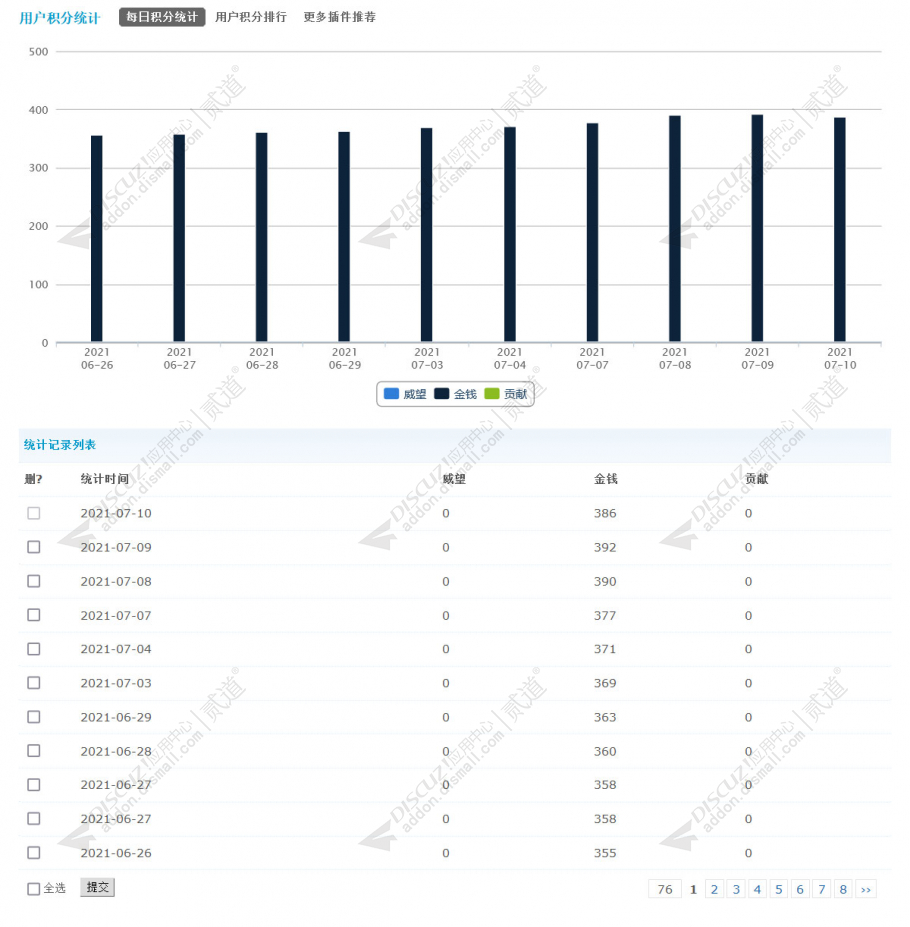This screenshot has height=927, width=910.
Task: Open page 7 in pagination
Action: [x=822, y=889]
